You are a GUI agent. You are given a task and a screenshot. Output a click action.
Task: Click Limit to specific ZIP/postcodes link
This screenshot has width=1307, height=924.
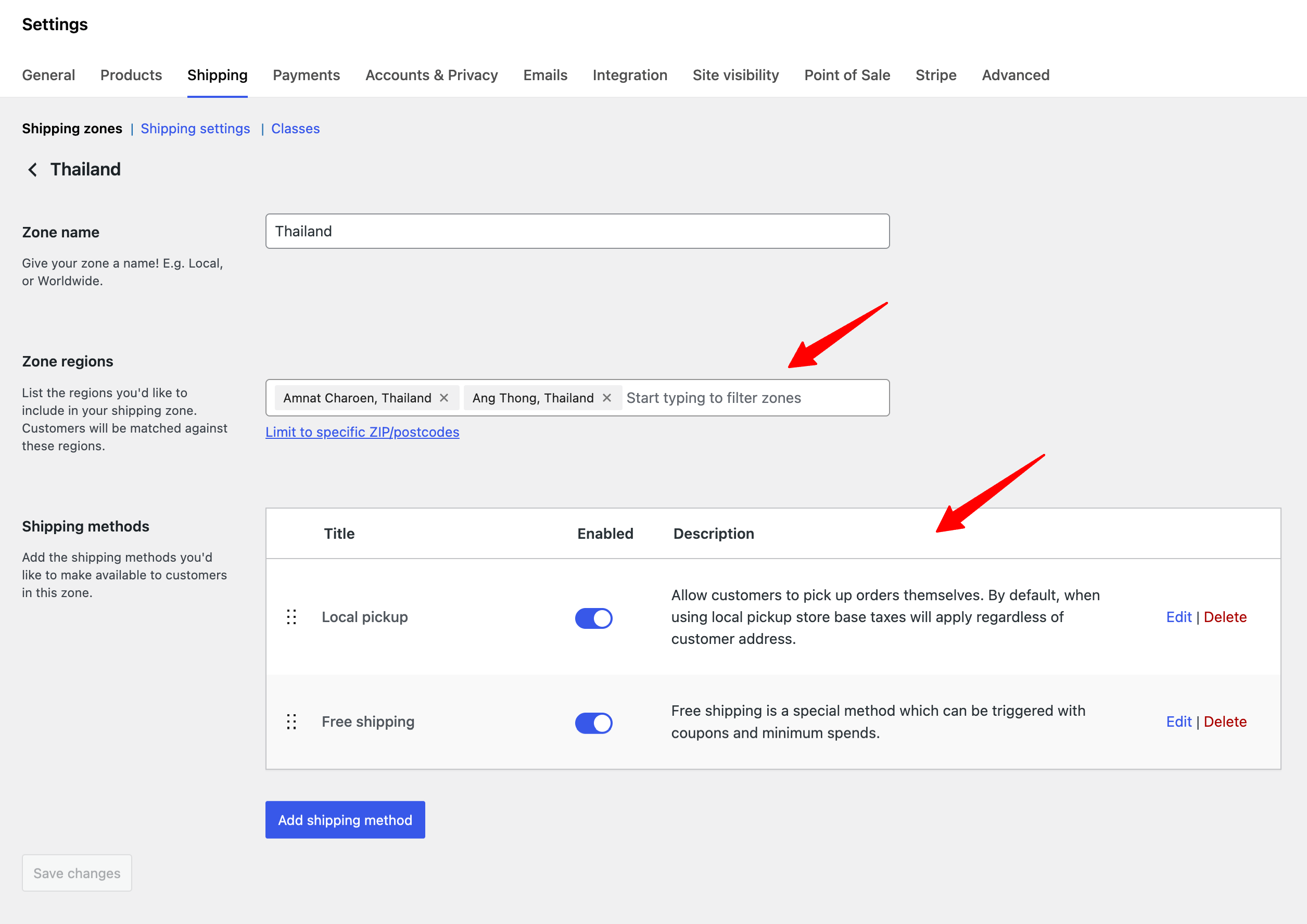coord(362,432)
